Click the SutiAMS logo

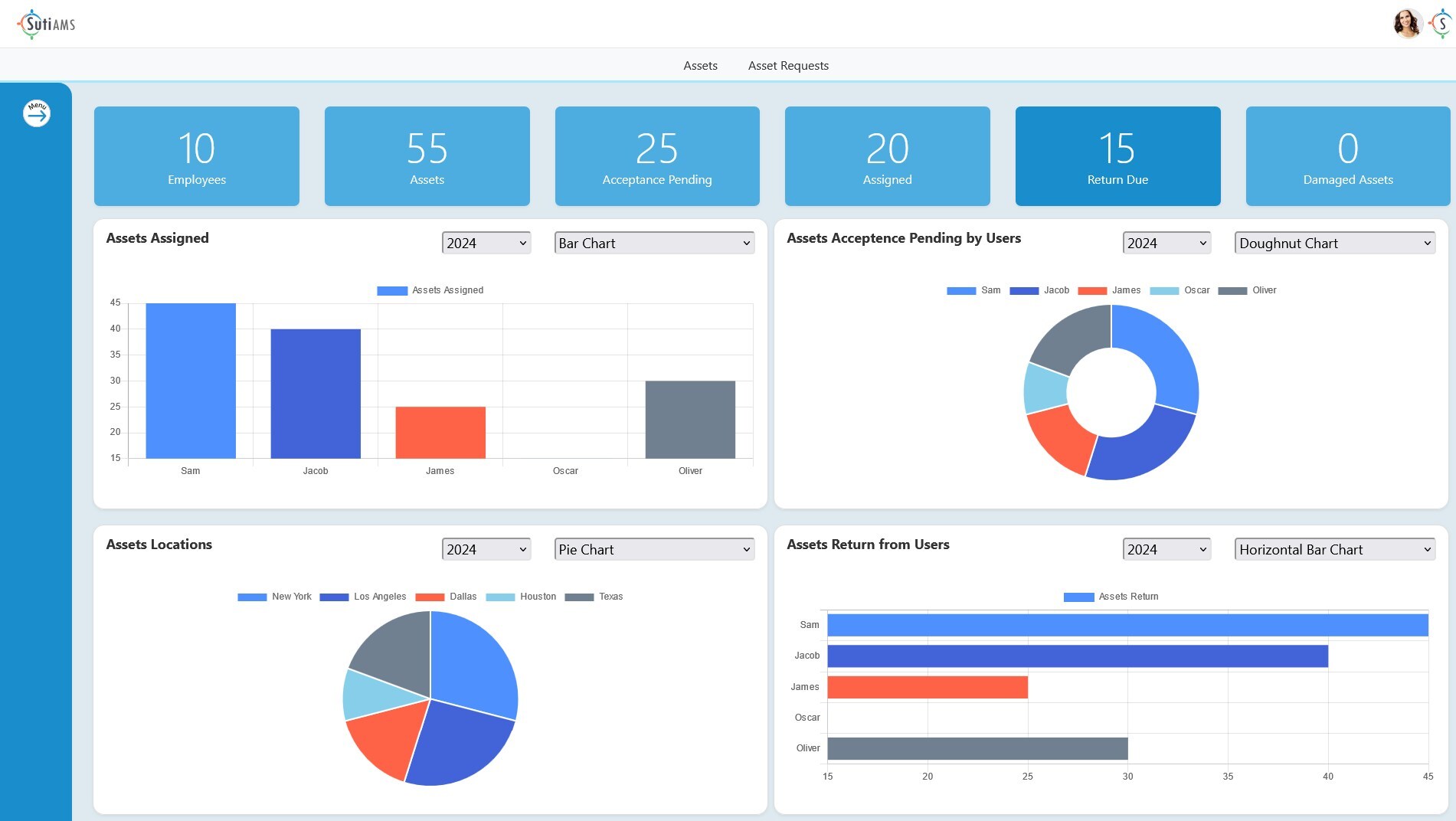[x=47, y=24]
